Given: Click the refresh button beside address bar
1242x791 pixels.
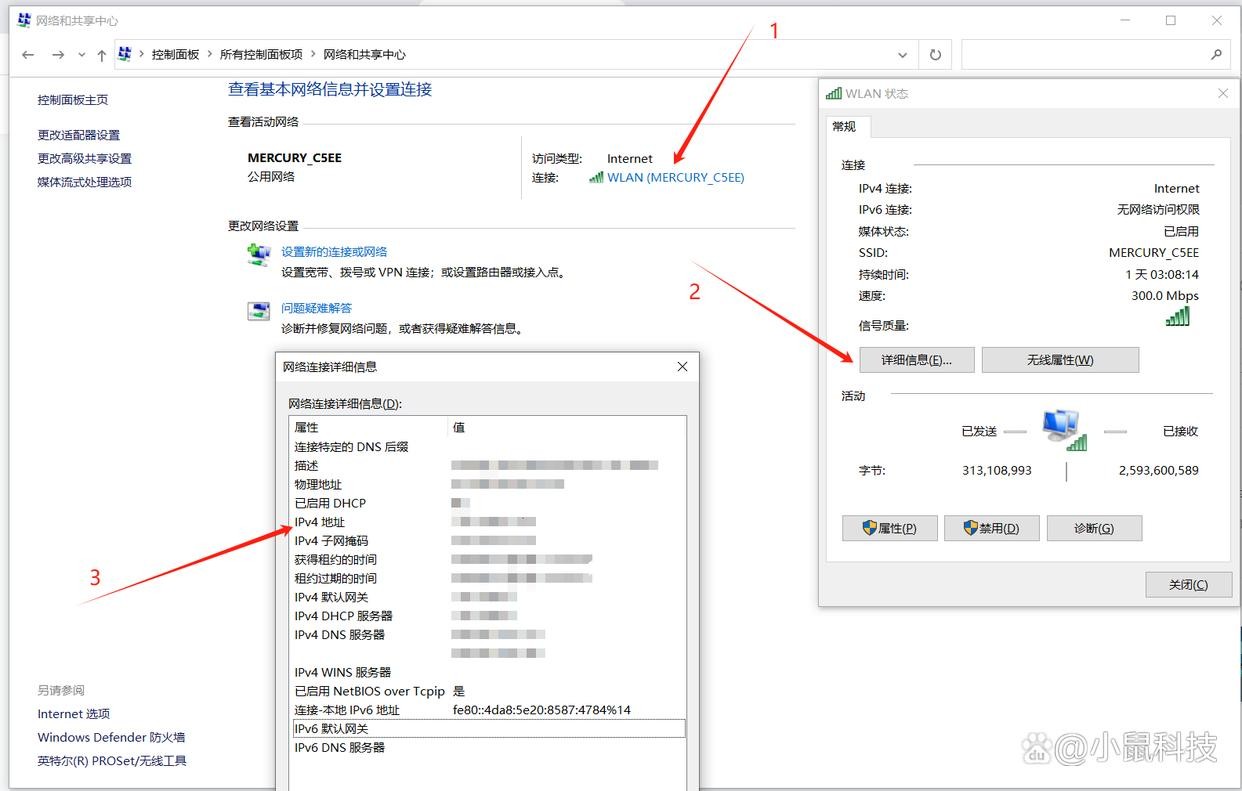Looking at the screenshot, I should 935,55.
